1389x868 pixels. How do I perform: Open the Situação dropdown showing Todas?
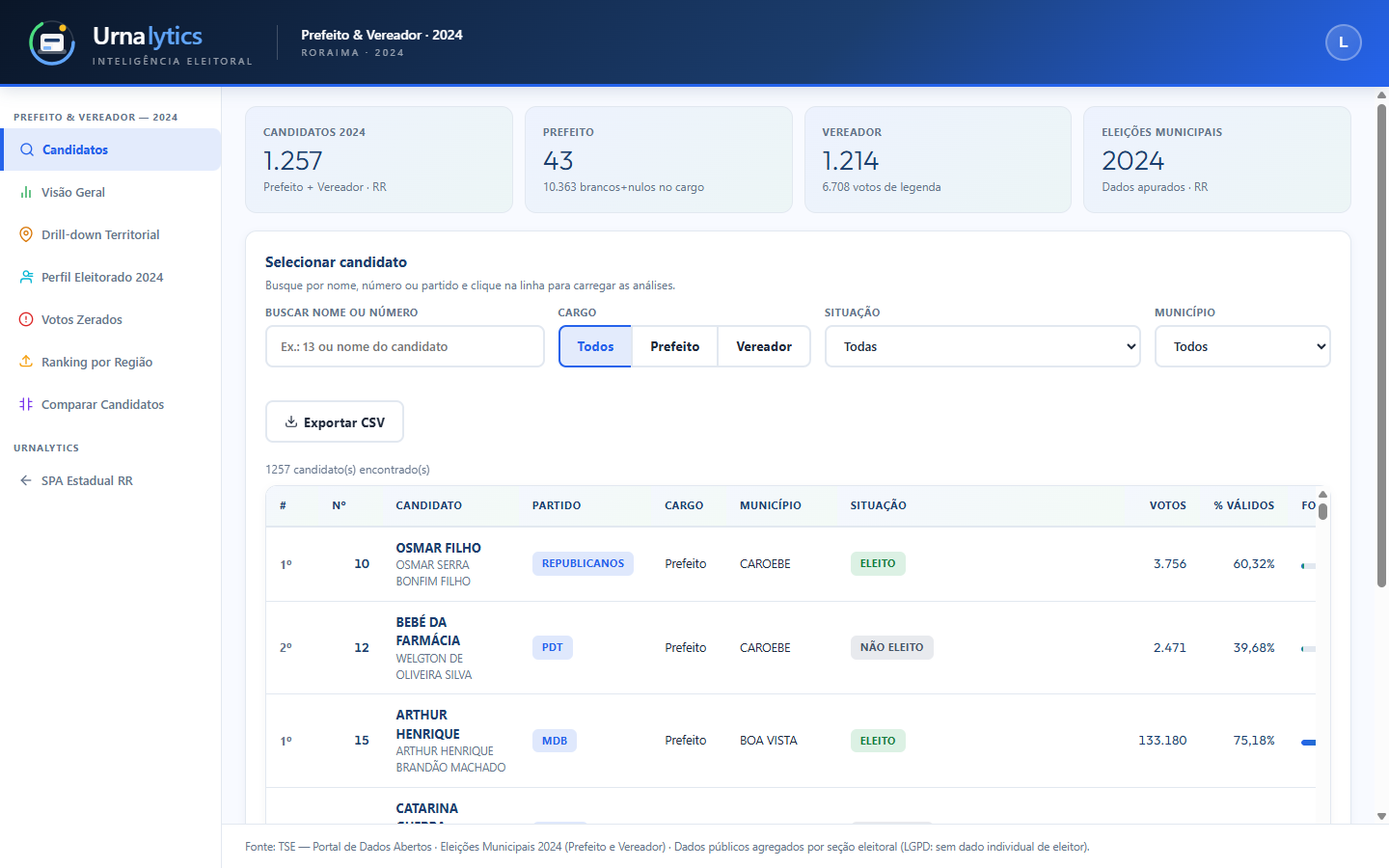pos(982,346)
